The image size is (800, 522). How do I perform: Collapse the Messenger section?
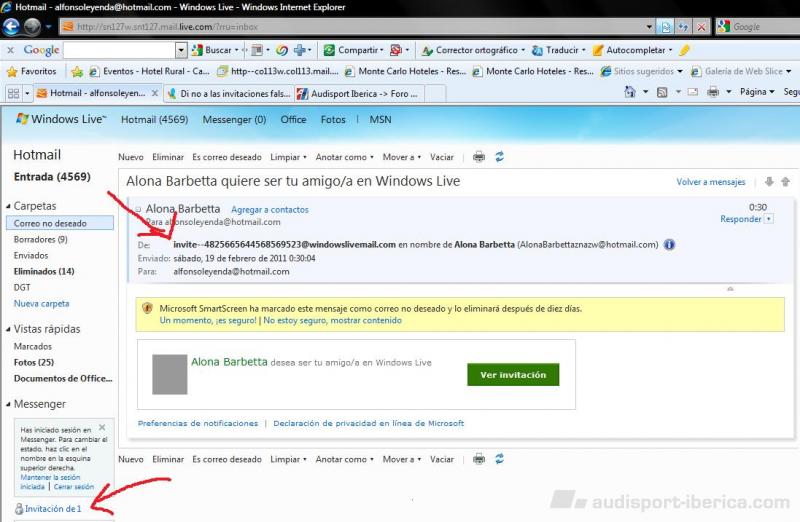(8, 404)
